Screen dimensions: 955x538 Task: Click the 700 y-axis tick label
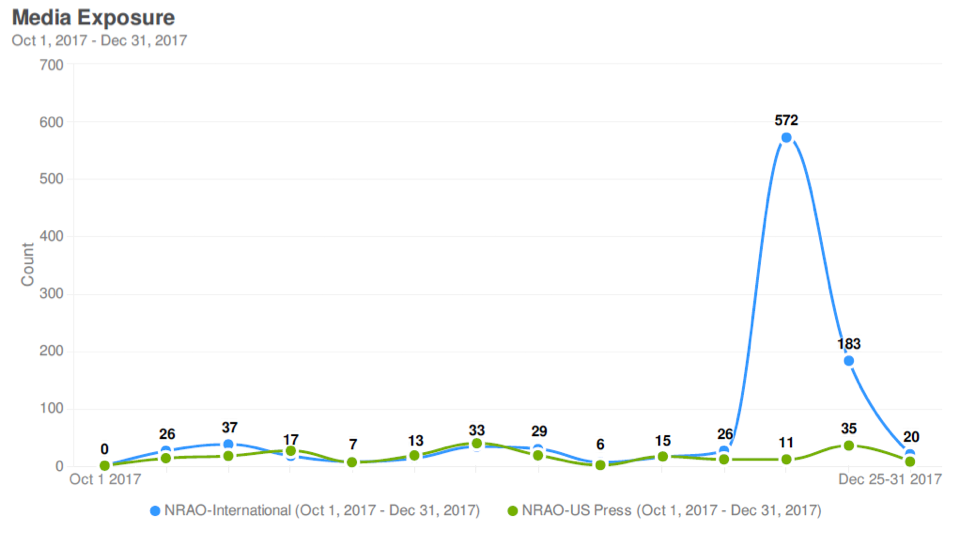pos(52,65)
